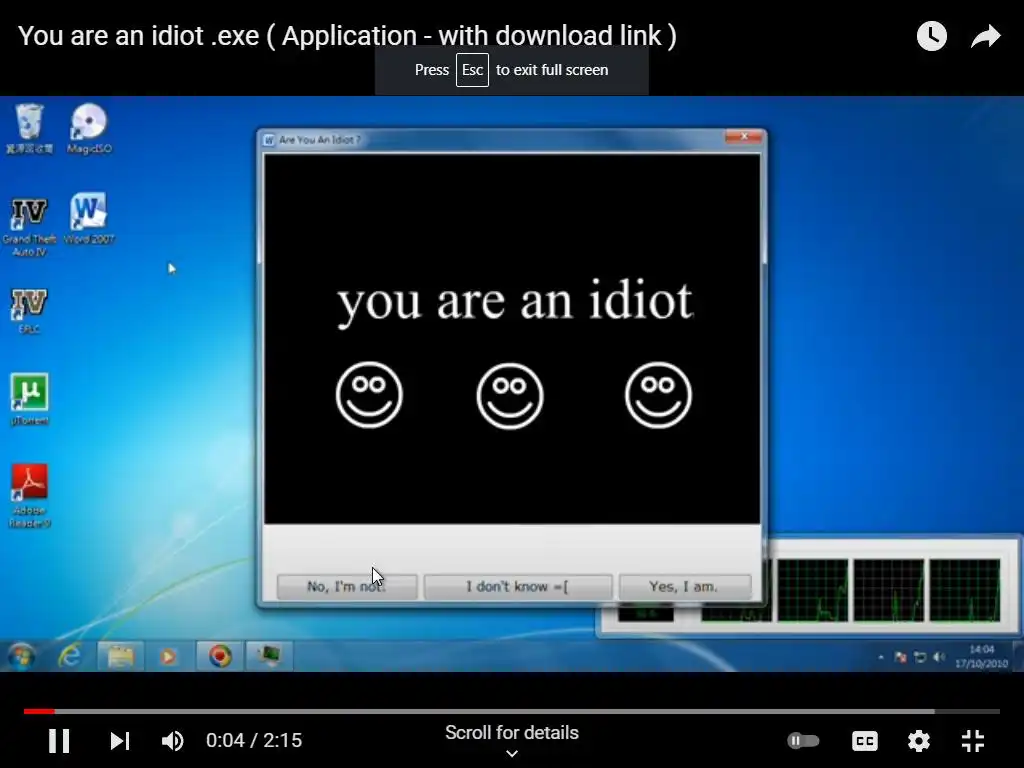Open Windows Media Player in taskbar
Image resolution: width=1024 pixels, height=768 pixels.
(x=168, y=656)
